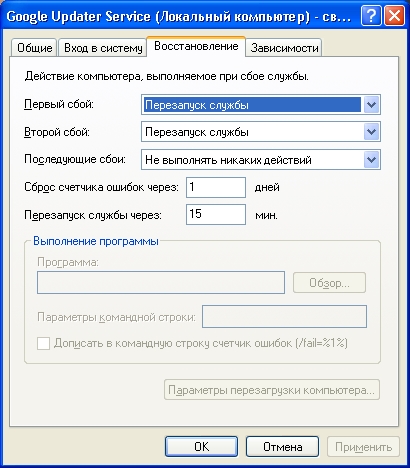Click the Программа path field
The height and width of the screenshot is (468, 410).
[161, 283]
